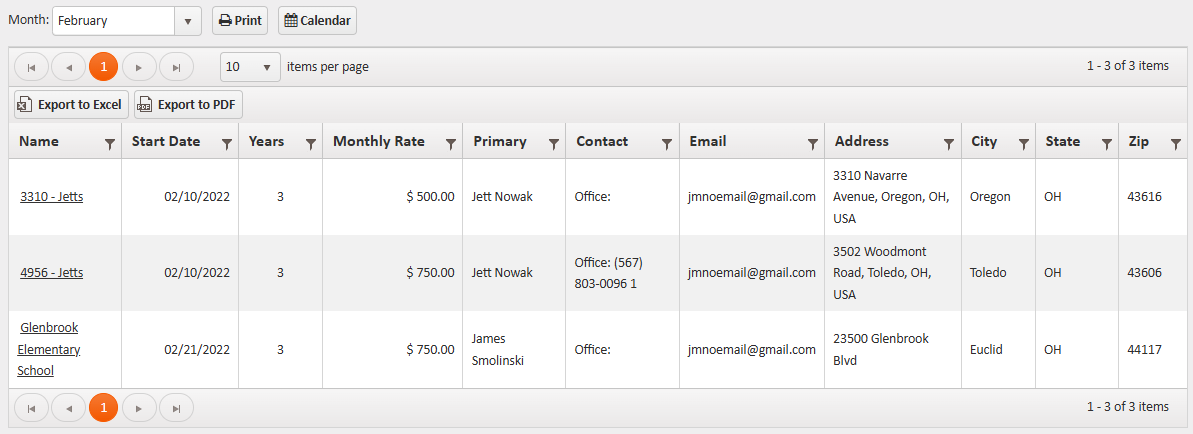Screen dimensions: 1193x434
Task: Go to first page in top pager
Action: [x=31, y=67]
